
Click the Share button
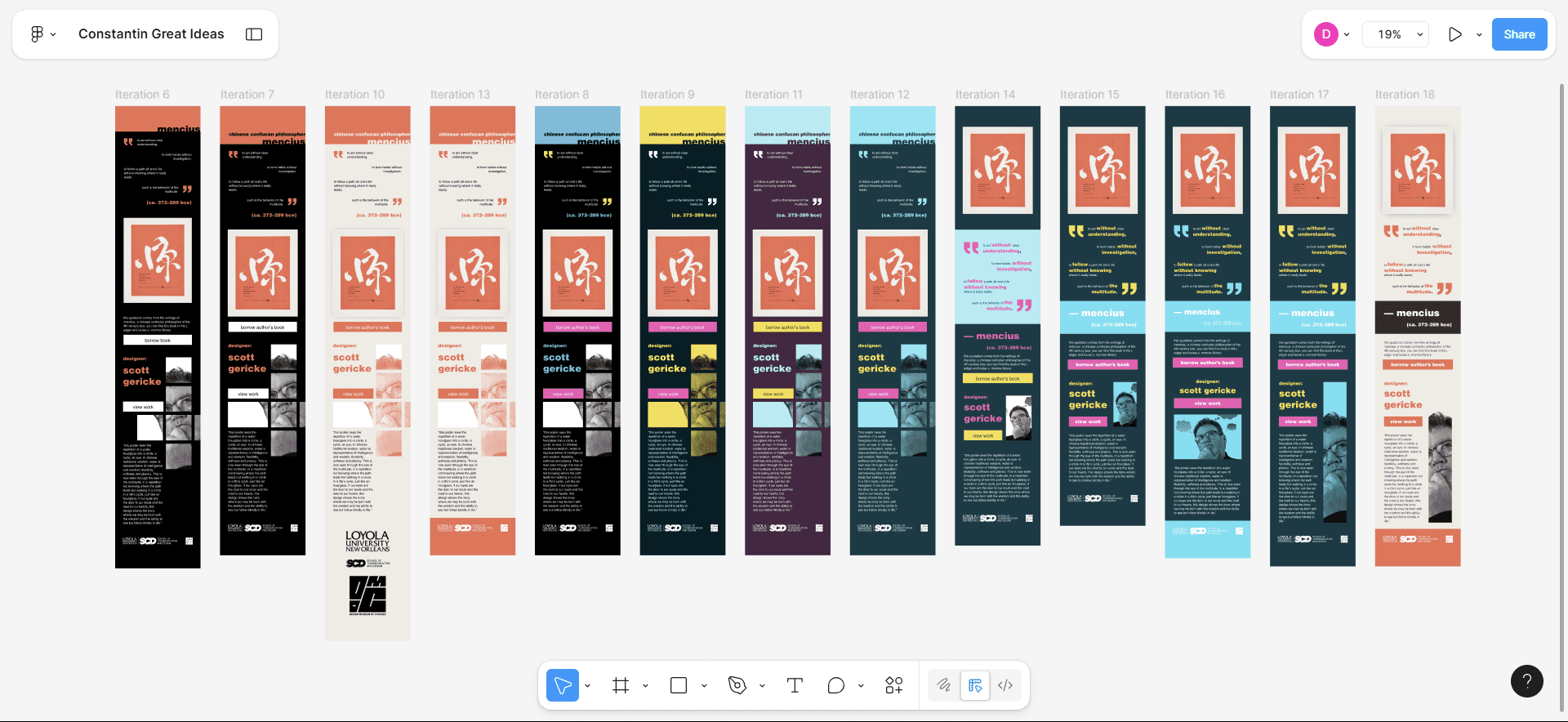[x=1519, y=34]
